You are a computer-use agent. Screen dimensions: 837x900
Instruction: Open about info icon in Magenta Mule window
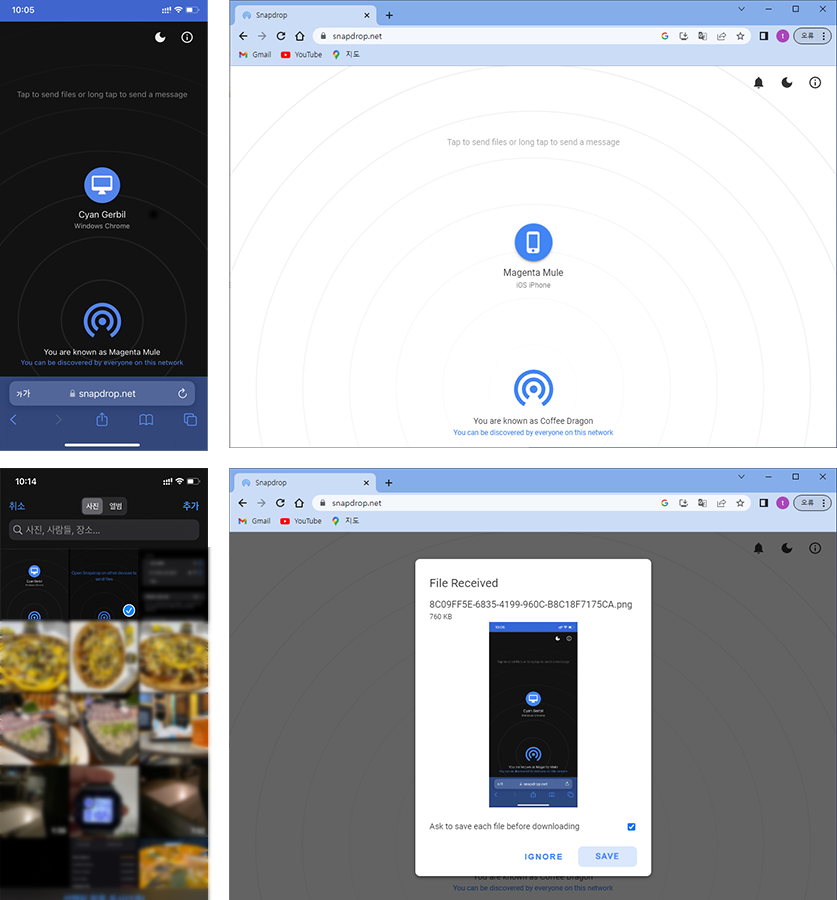815,83
